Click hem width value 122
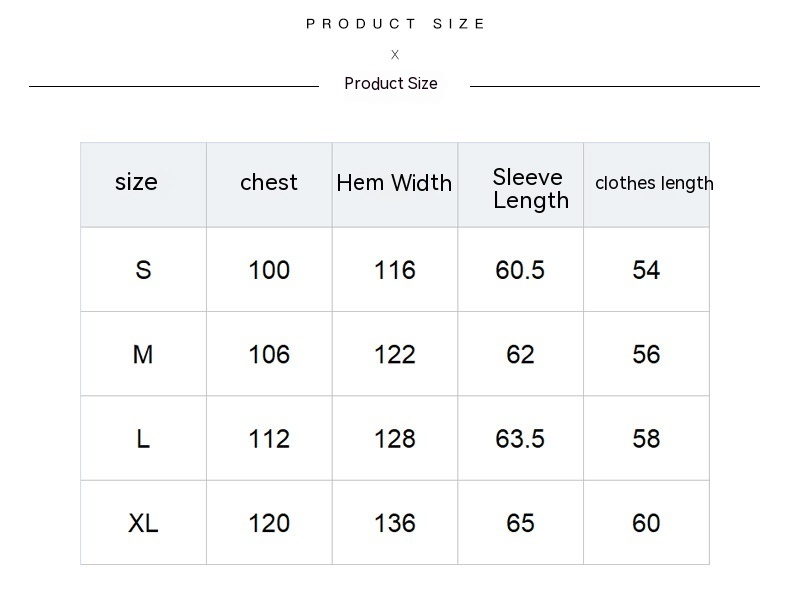Screen dimensions: 790x615 click(x=395, y=354)
